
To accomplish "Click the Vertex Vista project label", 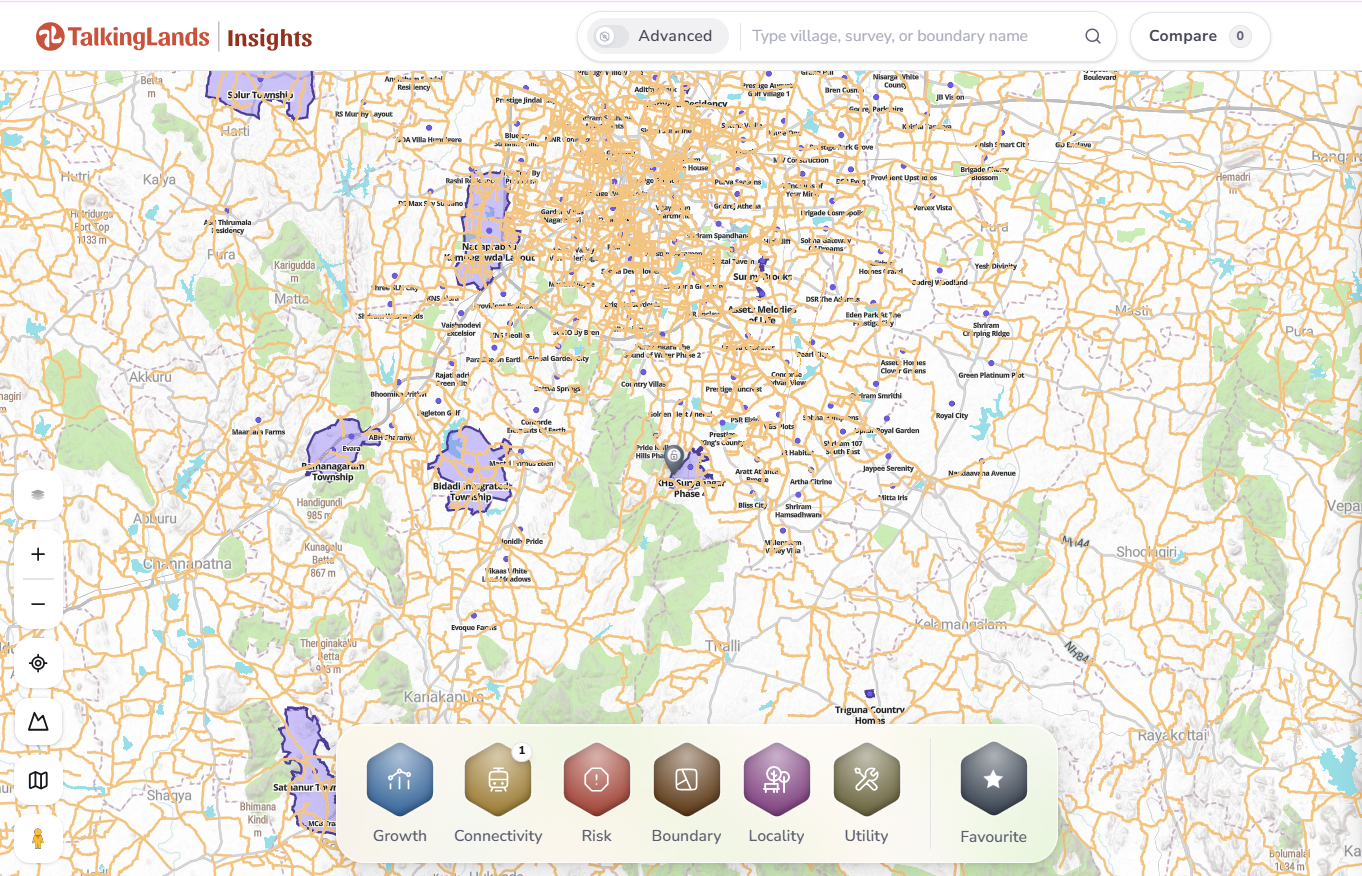I will [x=932, y=207].
